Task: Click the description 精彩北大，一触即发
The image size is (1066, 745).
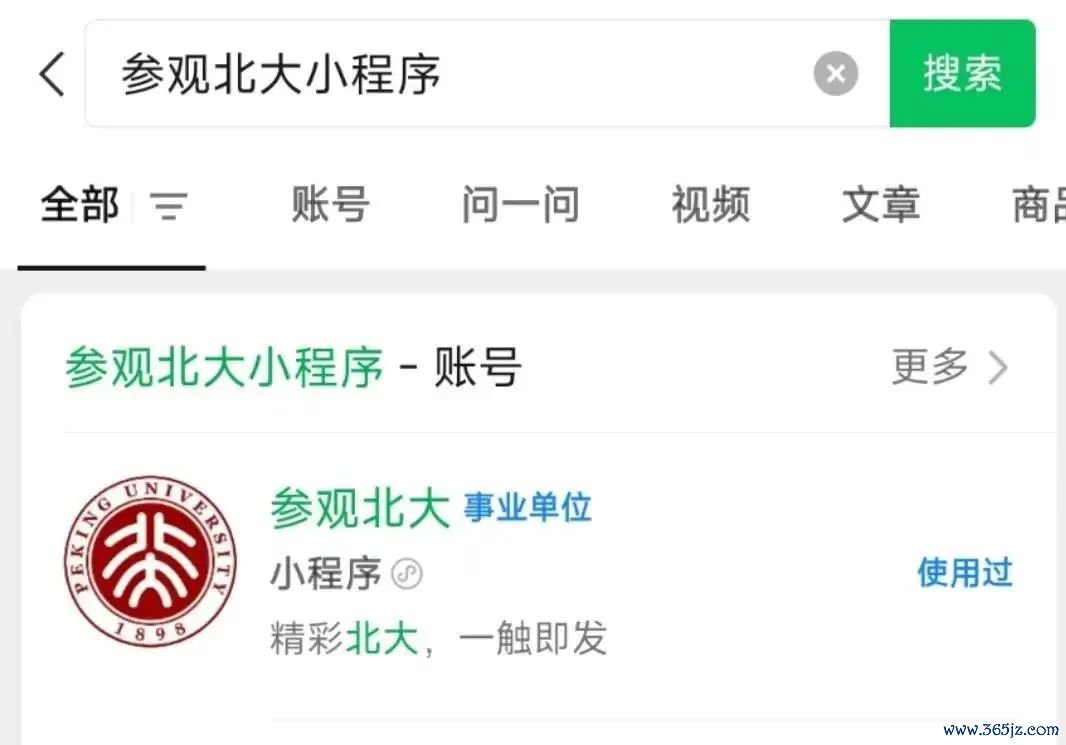Action: (x=439, y=638)
